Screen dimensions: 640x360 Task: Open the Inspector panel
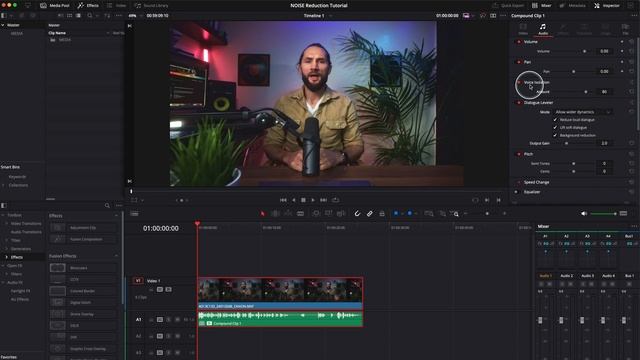(607, 5)
